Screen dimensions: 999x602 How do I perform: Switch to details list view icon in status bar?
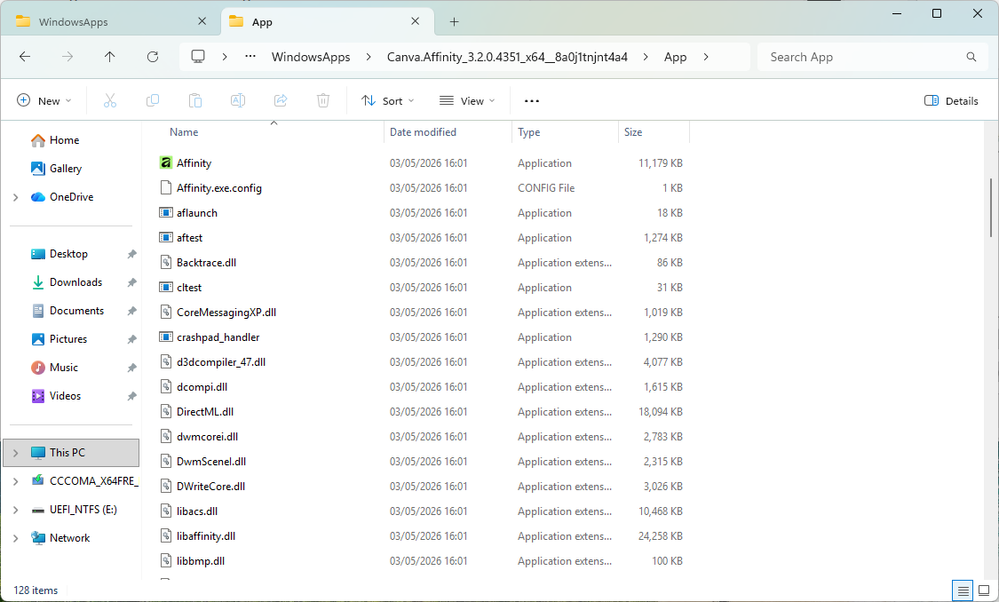click(x=963, y=591)
